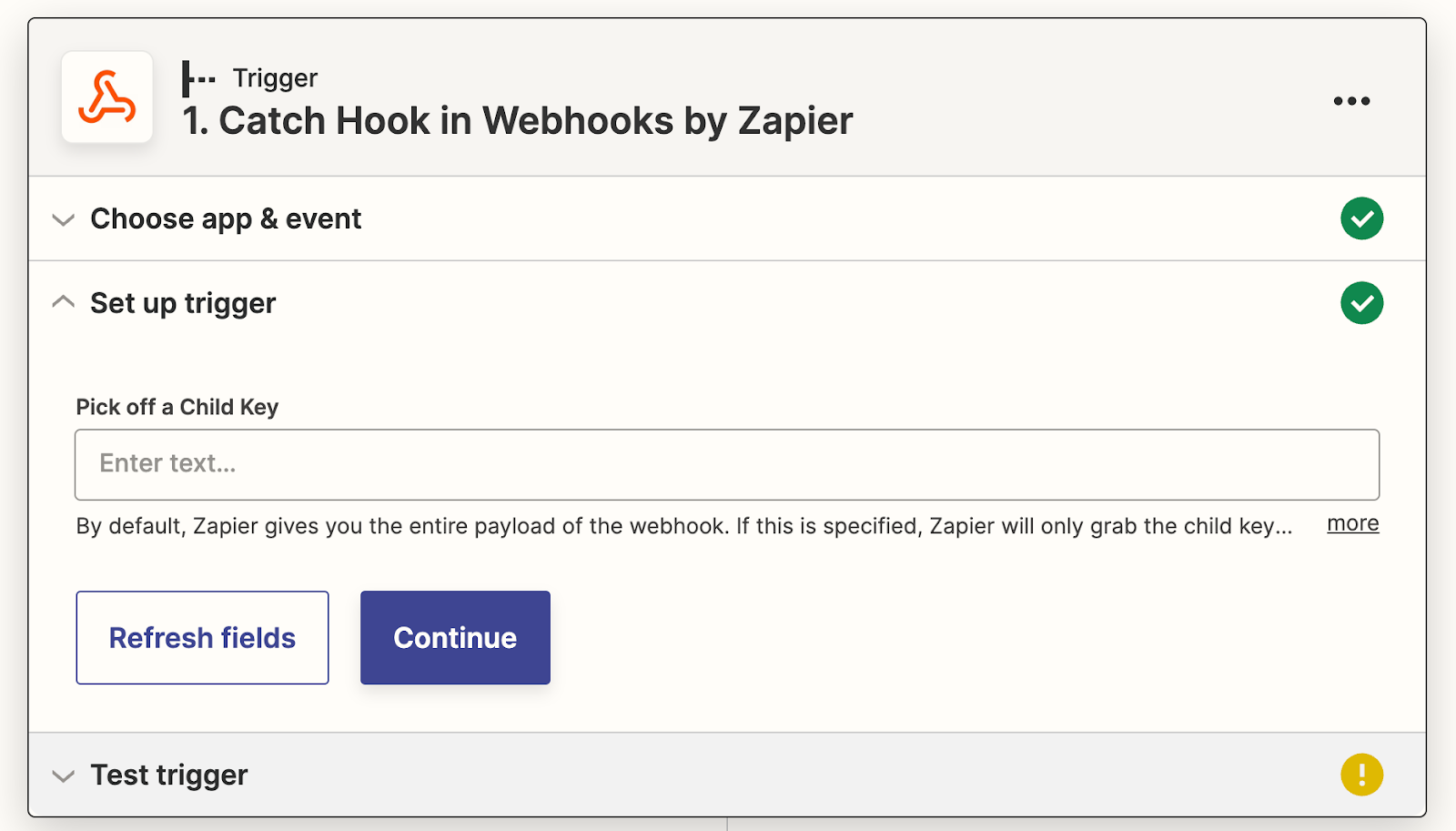The image size is (1456, 831).
Task: Click the trigger step flag icon
Action: tap(197, 78)
